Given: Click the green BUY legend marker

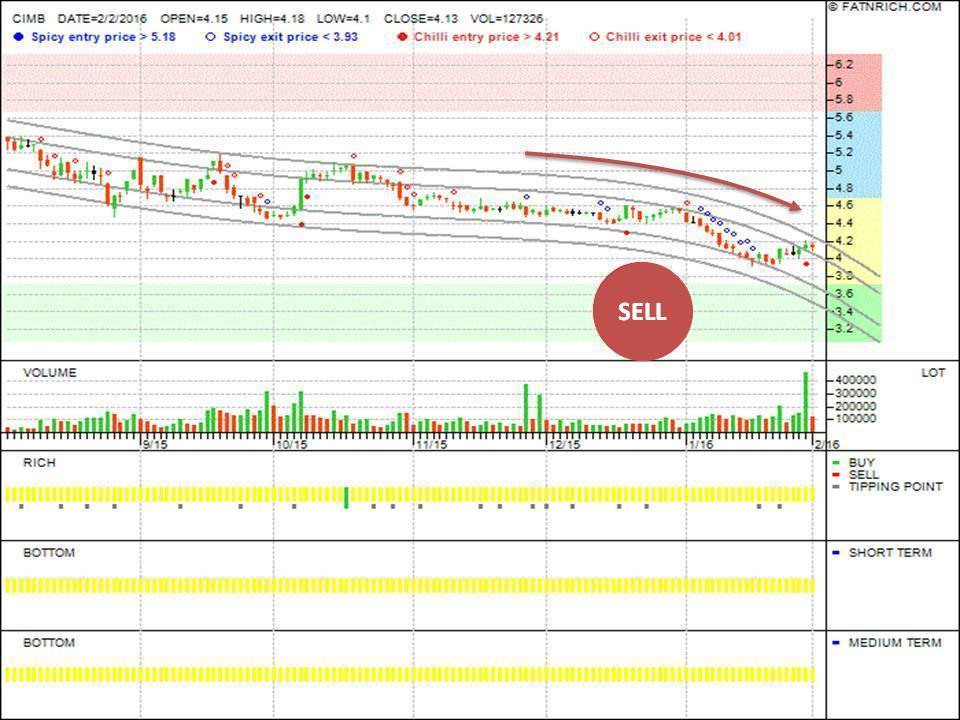Looking at the screenshot, I should coord(836,464).
